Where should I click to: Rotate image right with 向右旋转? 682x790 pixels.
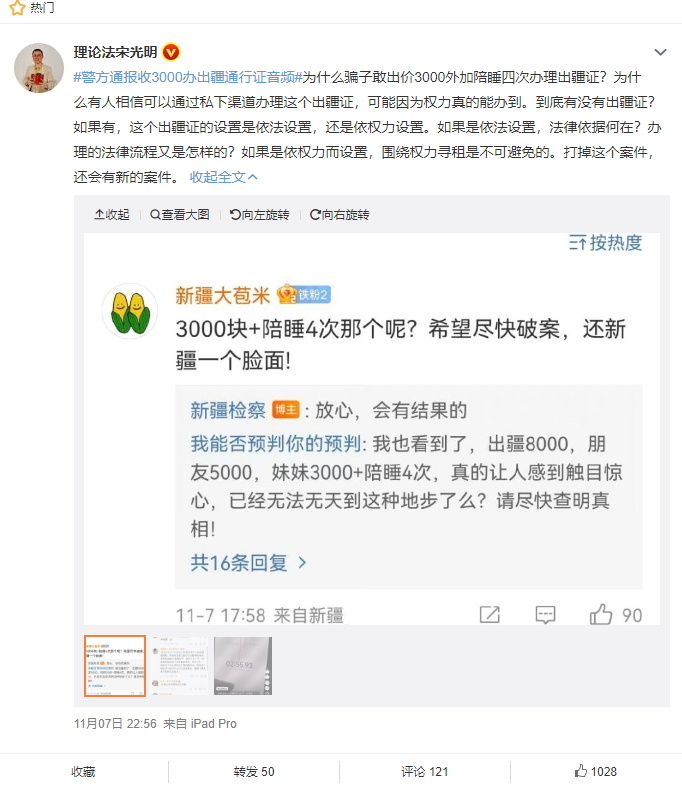[339, 215]
